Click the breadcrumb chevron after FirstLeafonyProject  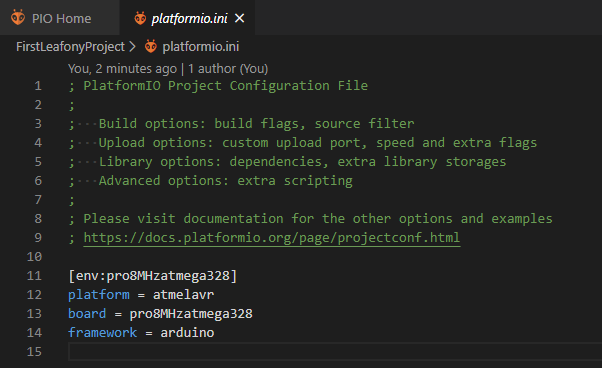point(132,47)
